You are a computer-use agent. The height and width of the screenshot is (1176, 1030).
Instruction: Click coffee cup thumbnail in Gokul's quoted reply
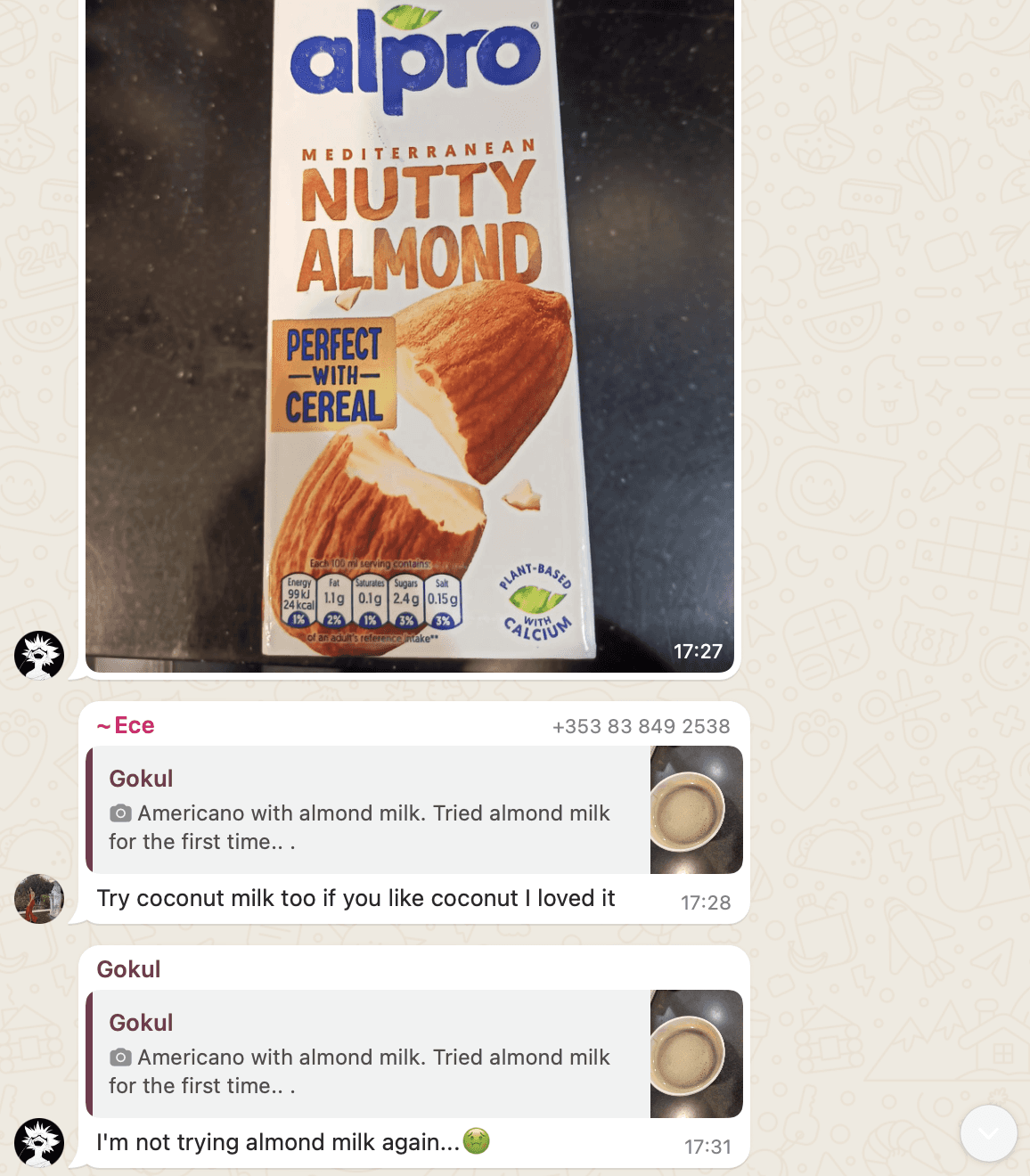tap(697, 1054)
